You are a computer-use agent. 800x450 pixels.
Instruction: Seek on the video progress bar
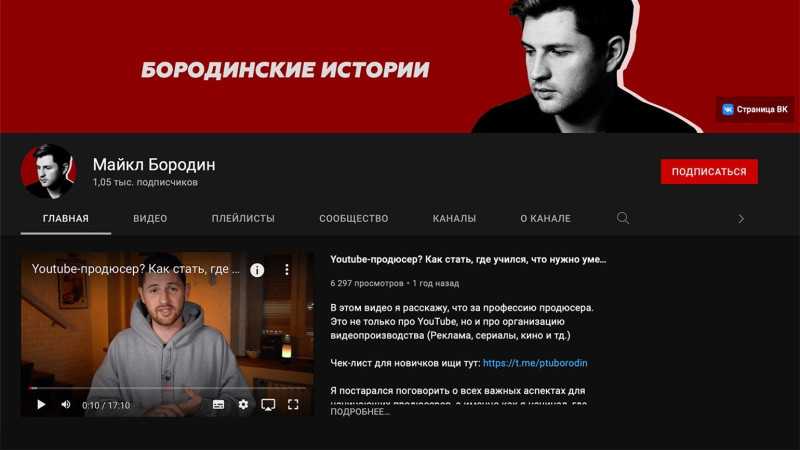coord(167,388)
